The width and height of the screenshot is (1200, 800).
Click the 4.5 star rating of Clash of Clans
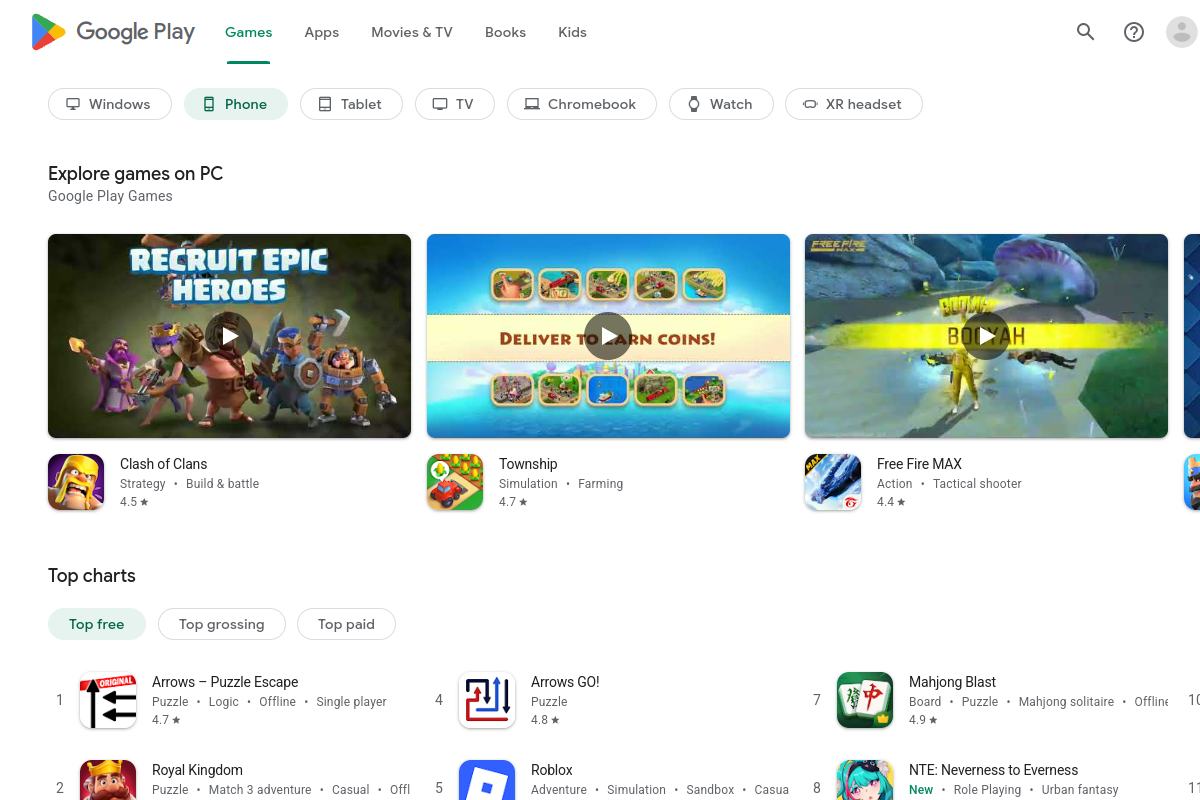click(134, 502)
